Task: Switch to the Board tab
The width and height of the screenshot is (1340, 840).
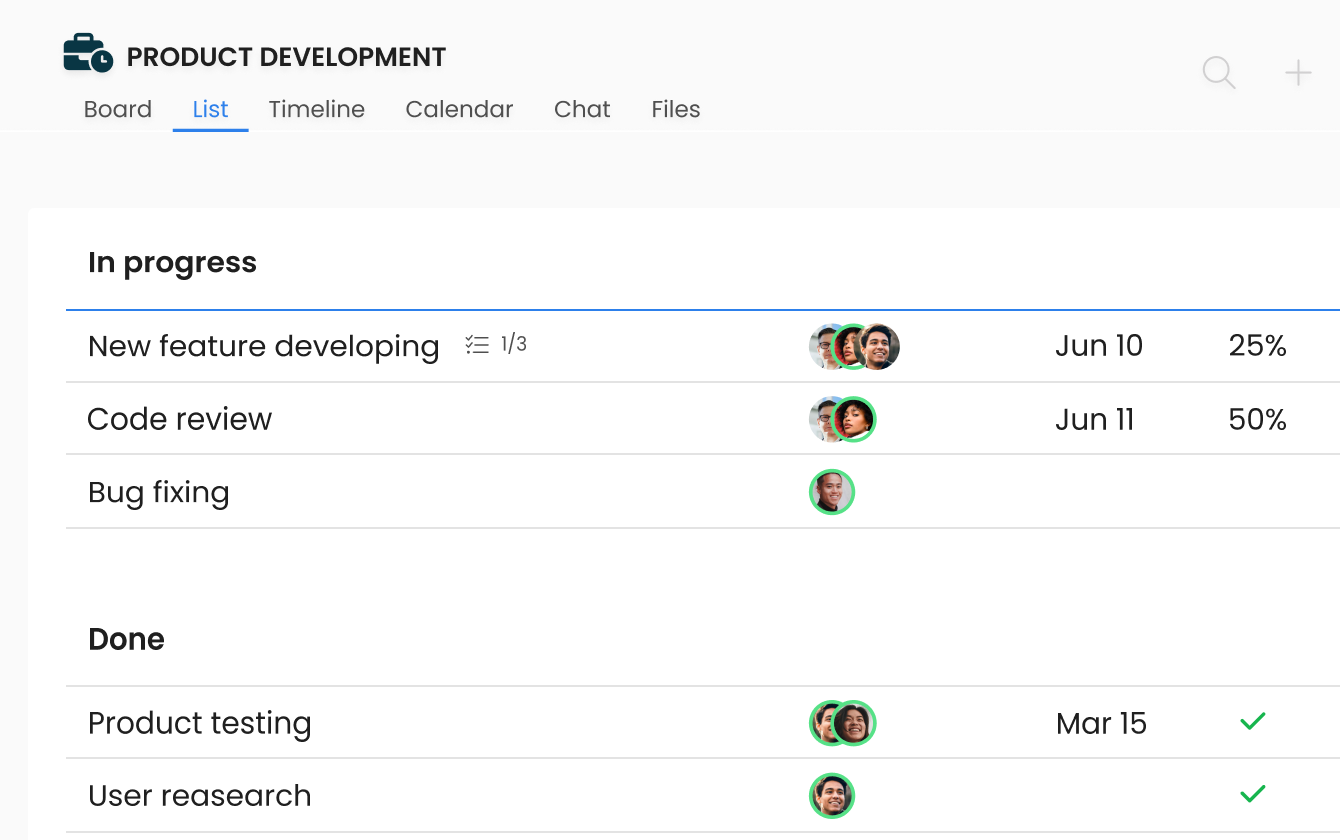Action: [x=118, y=109]
